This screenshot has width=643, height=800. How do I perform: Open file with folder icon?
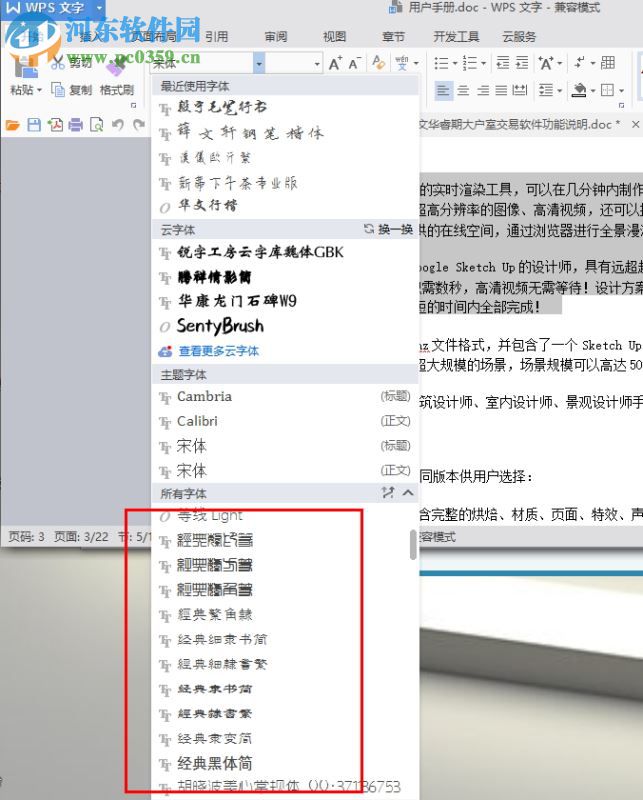(12, 124)
